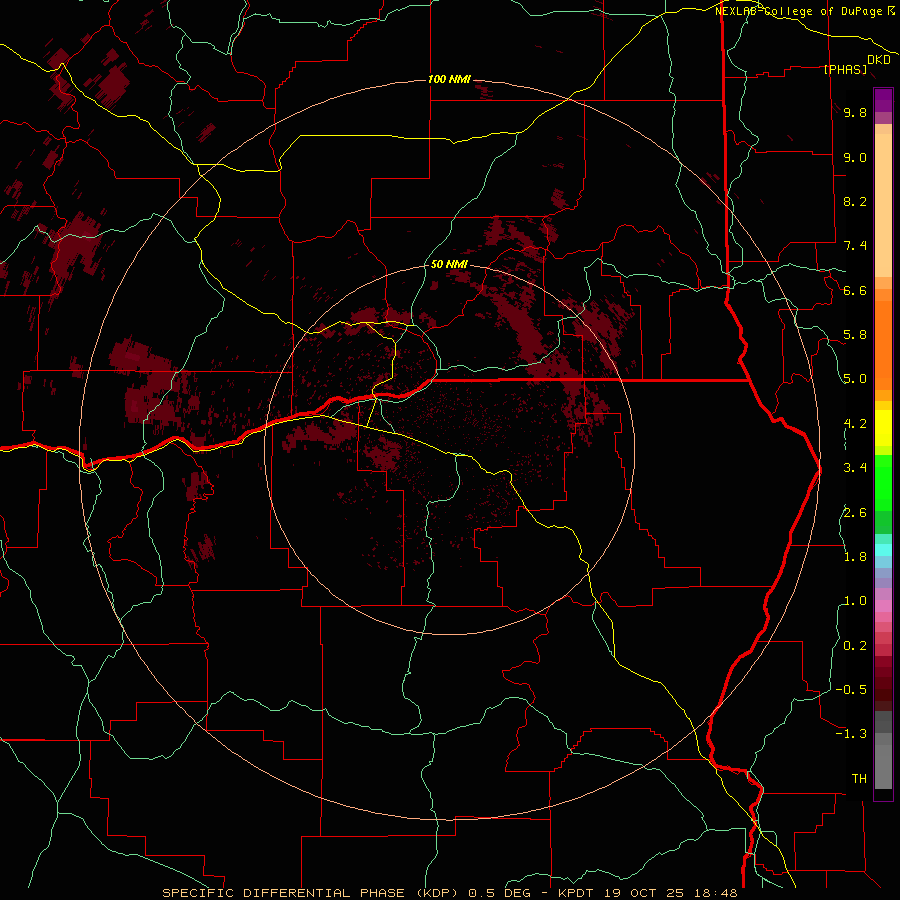Click the Specific Differential Phase caption at the bottom
This screenshot has height=900, width=900.
coord(449,893)
